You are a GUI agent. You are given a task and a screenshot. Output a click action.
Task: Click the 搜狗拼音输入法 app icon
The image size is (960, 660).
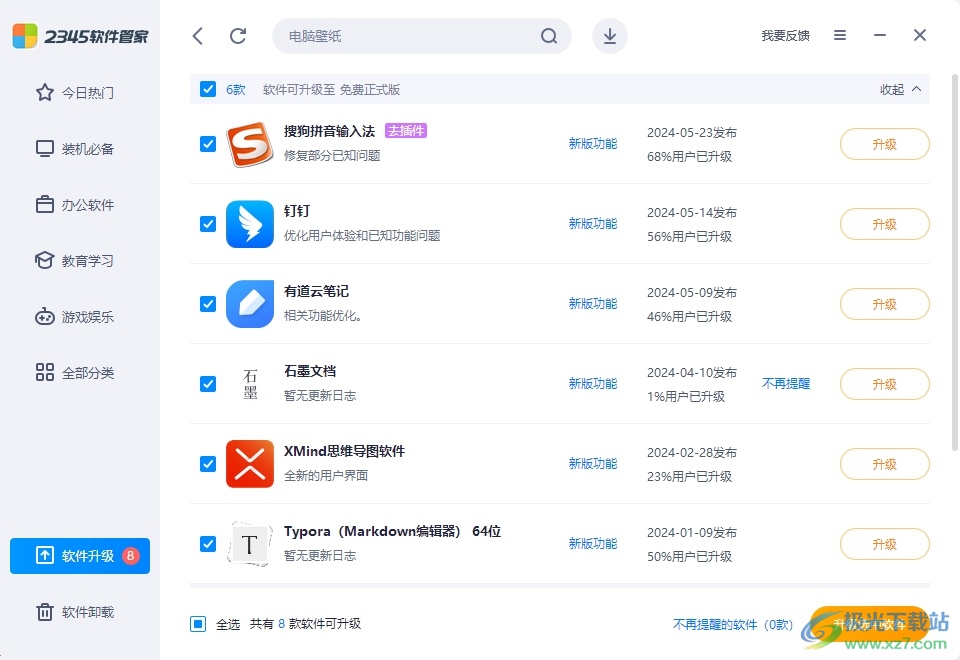point(250,144)
